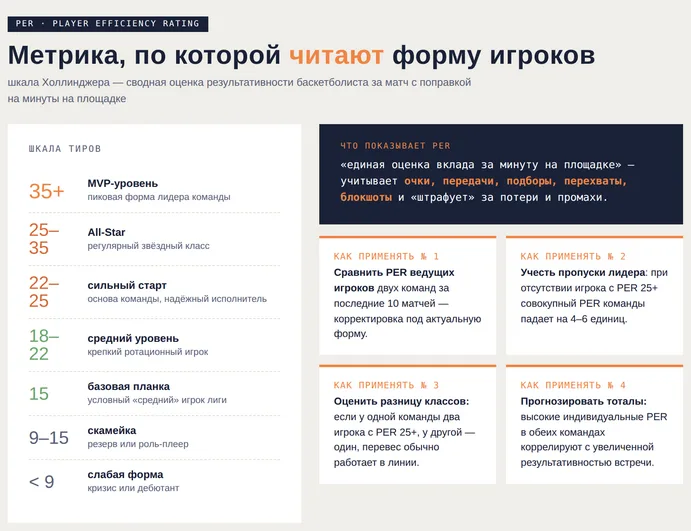The width and height of the screenshot is (691, 531).
Task: Select the '35+' tier value
Action: (47, 191)
